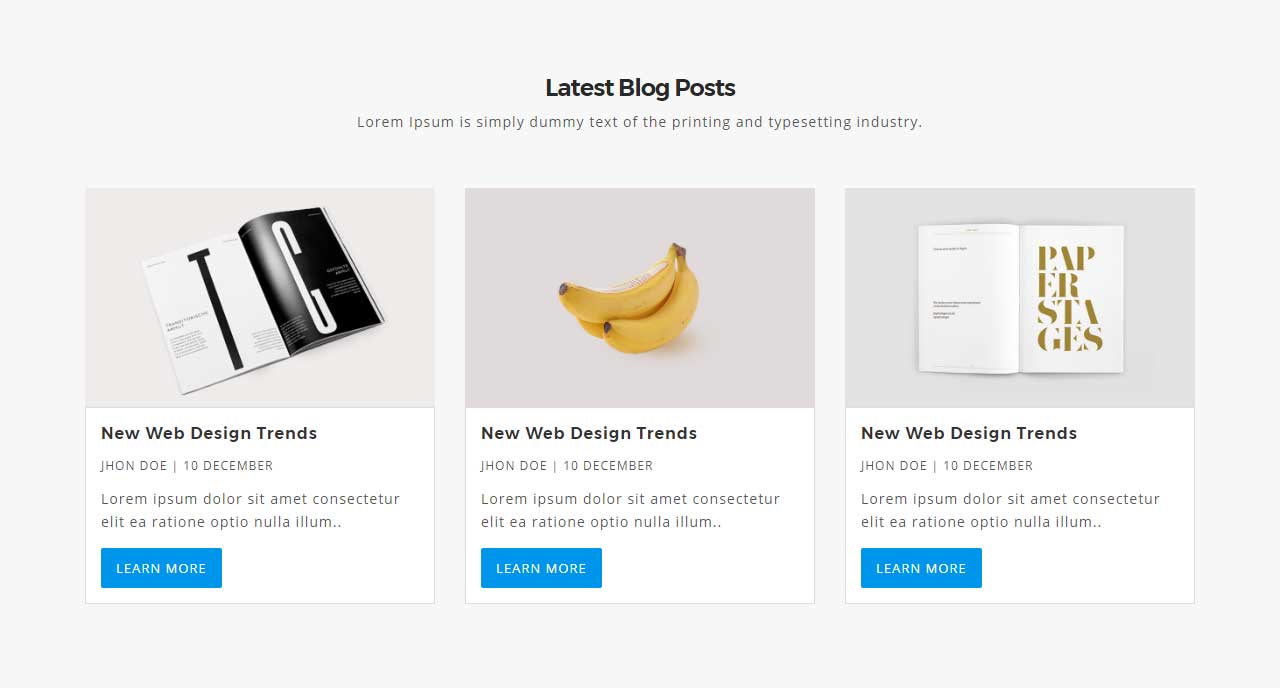The width and height of the screenshot is (1280, 688).
Task: Click Learn More under Paper Stages post
Action: point(921,568)
